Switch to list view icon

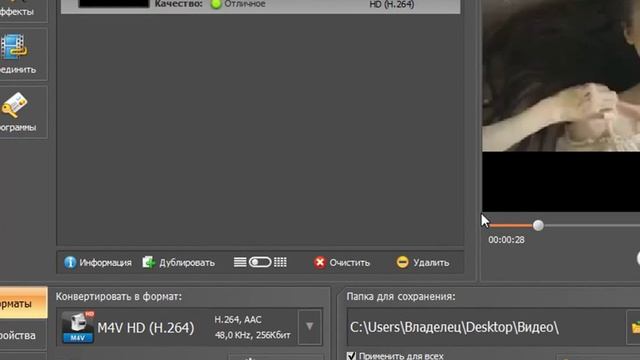click(240, 262)
